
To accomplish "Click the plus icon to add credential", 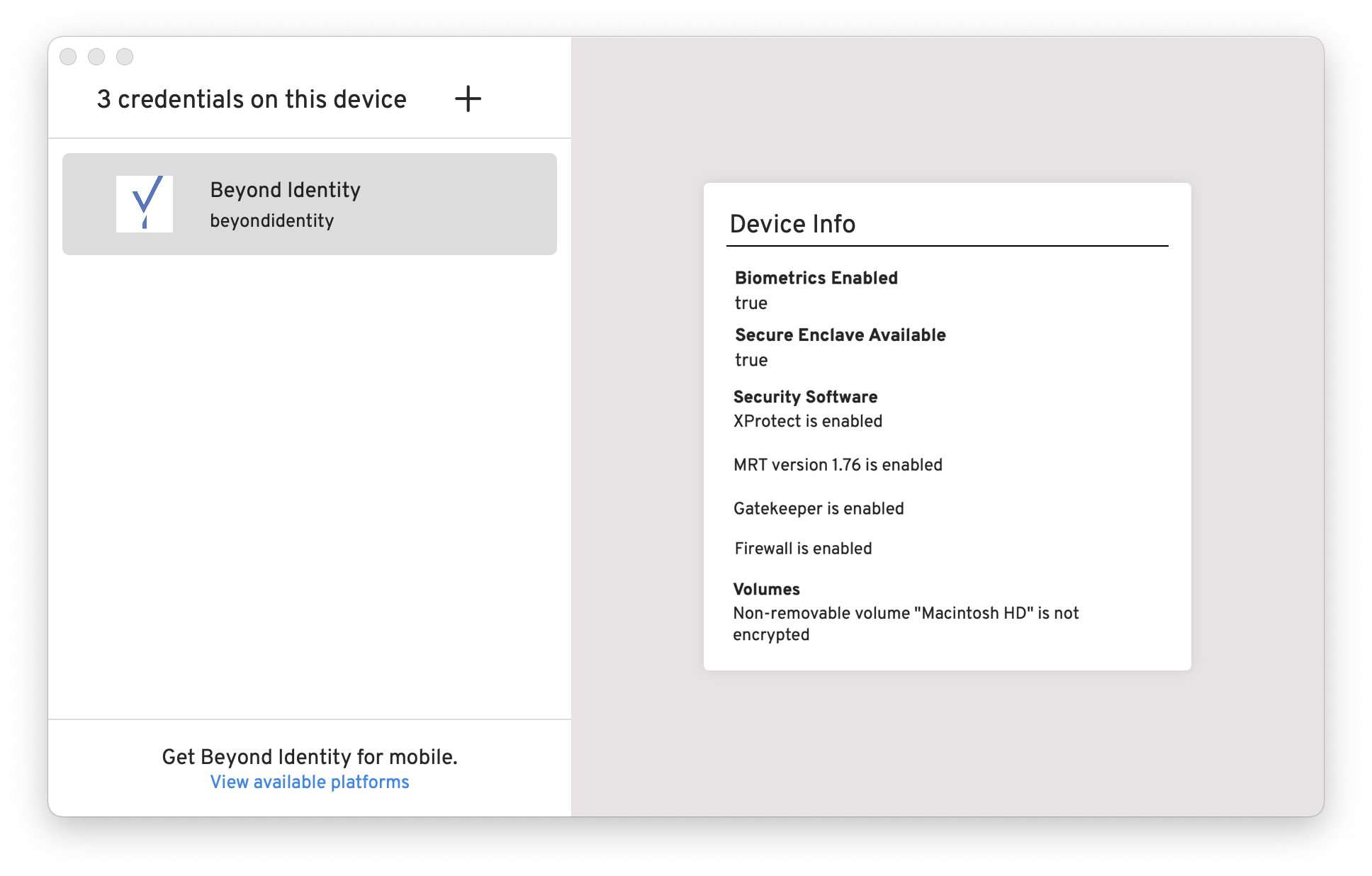I will click(468, 99).
